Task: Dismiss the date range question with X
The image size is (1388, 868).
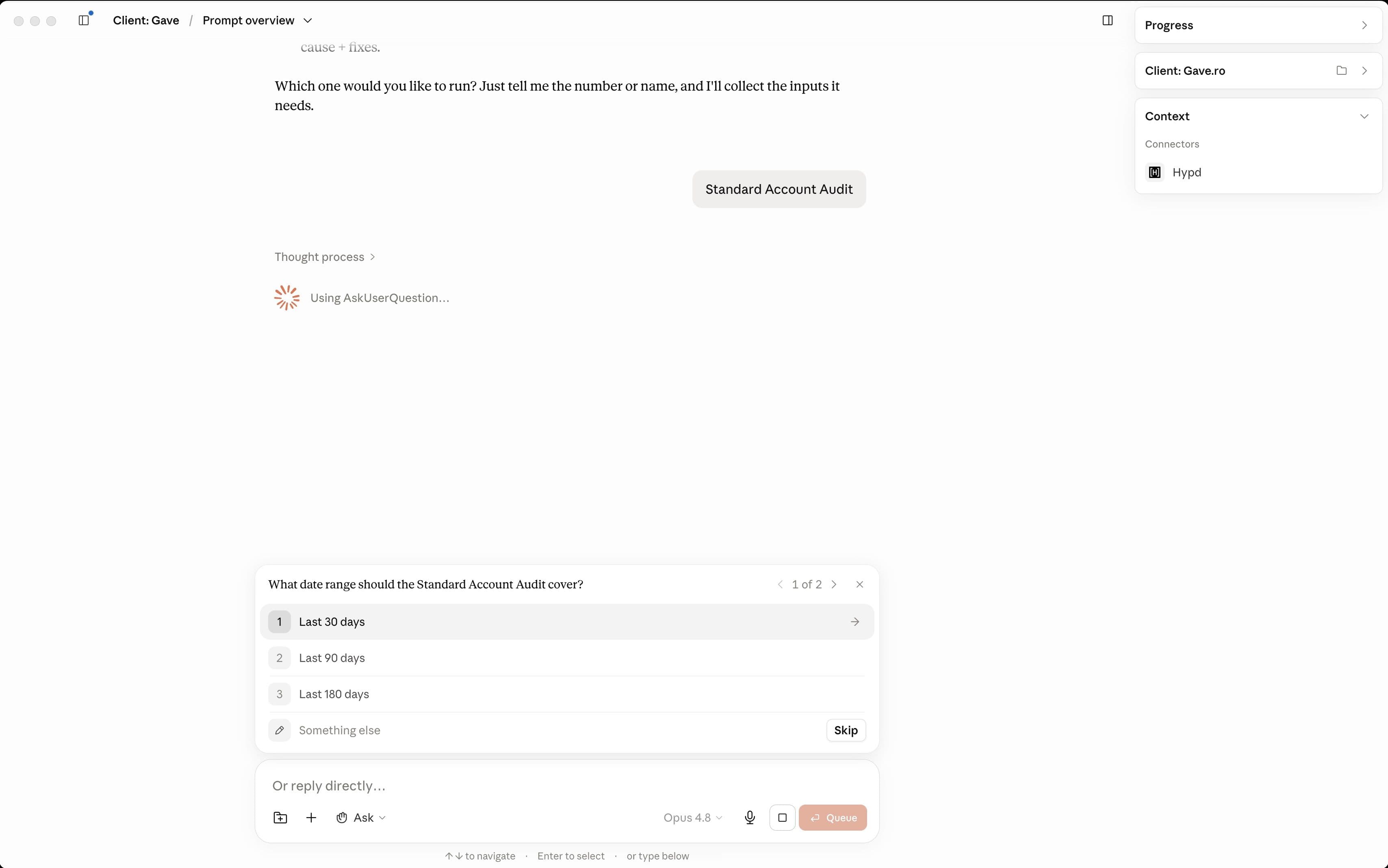Action: pos(859,584)
